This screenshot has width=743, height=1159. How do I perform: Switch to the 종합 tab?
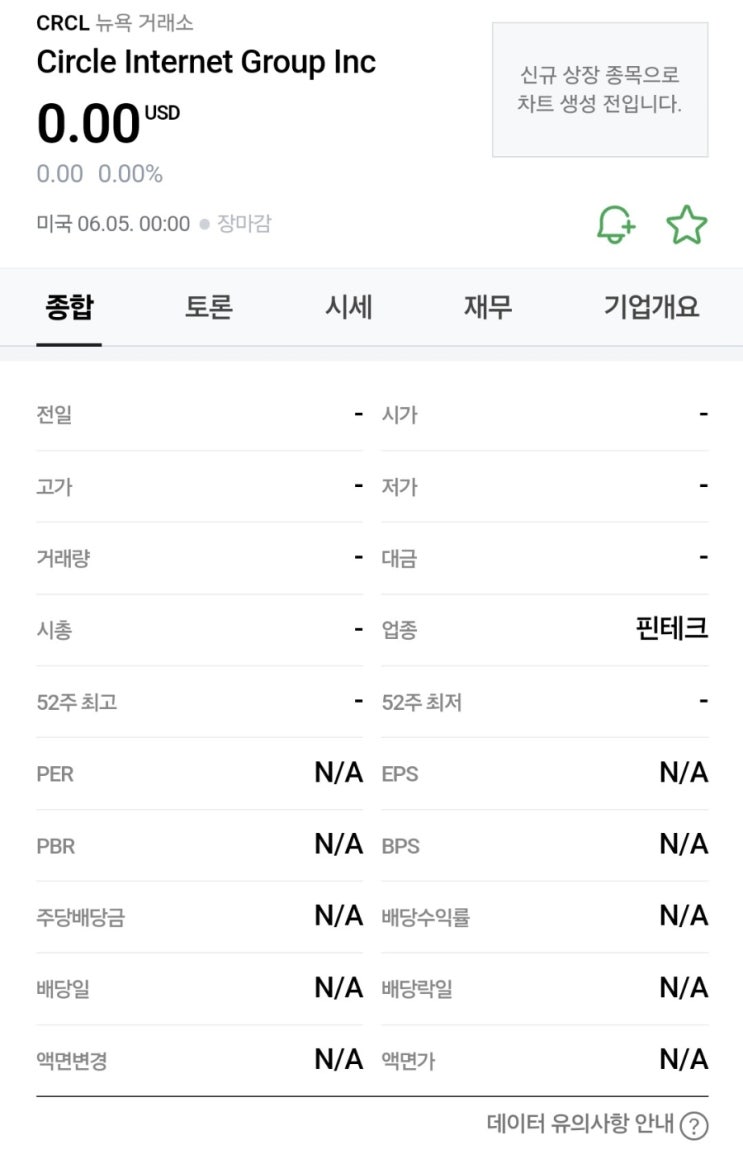69,307
